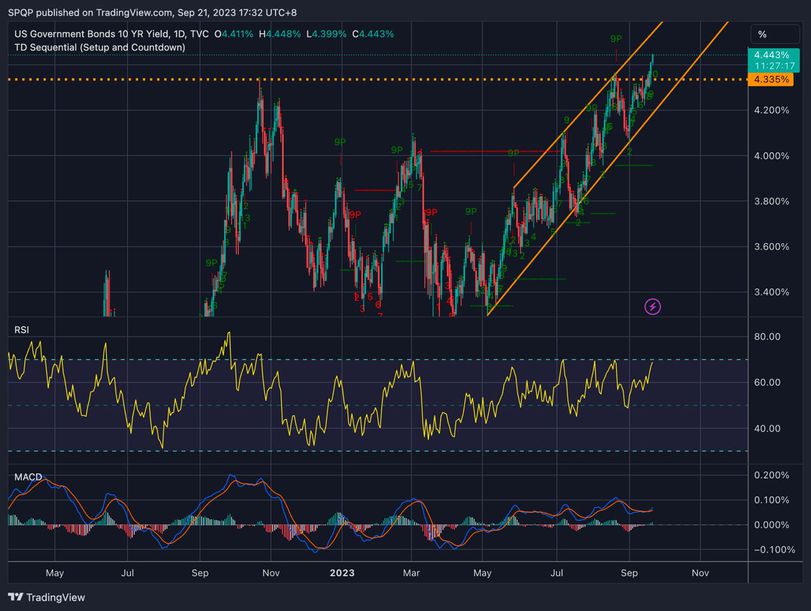Click the open value O4.411%
The width and height of the screenshot is (811, 611).
[234, 34]
